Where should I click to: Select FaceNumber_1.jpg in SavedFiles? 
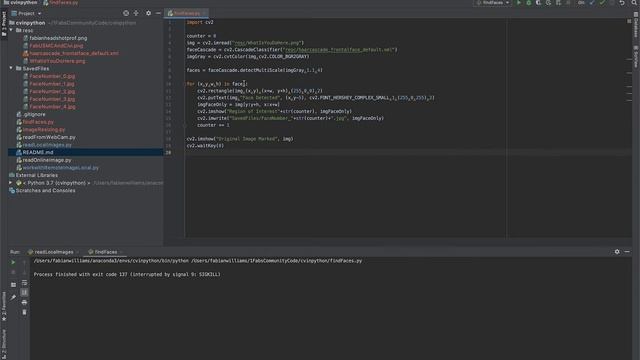[x=52, y=84]
